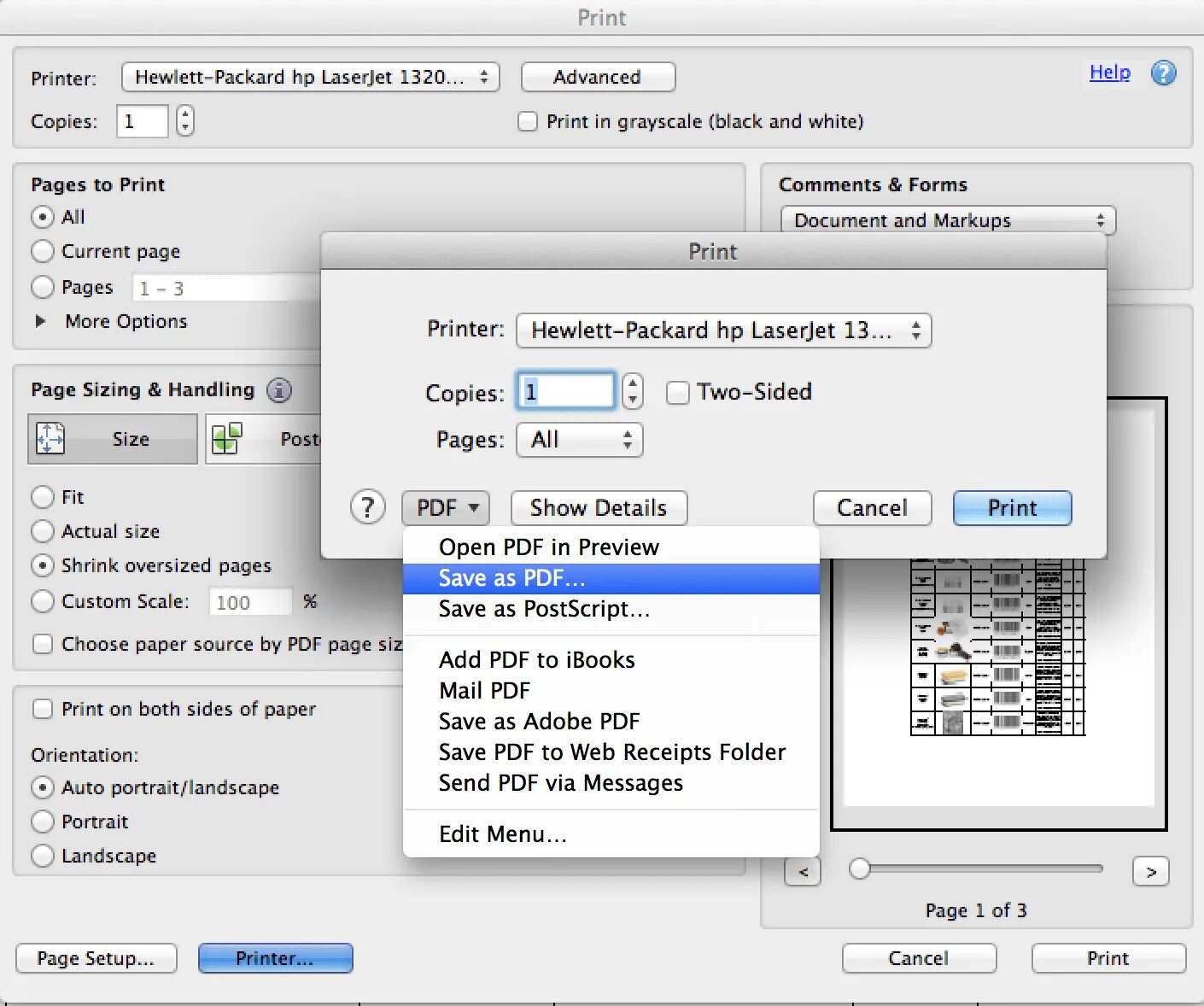Enable Print in grayscale checkbox
The width and height of the screenshot is (1204, 1006).
[x=528, y=121]
